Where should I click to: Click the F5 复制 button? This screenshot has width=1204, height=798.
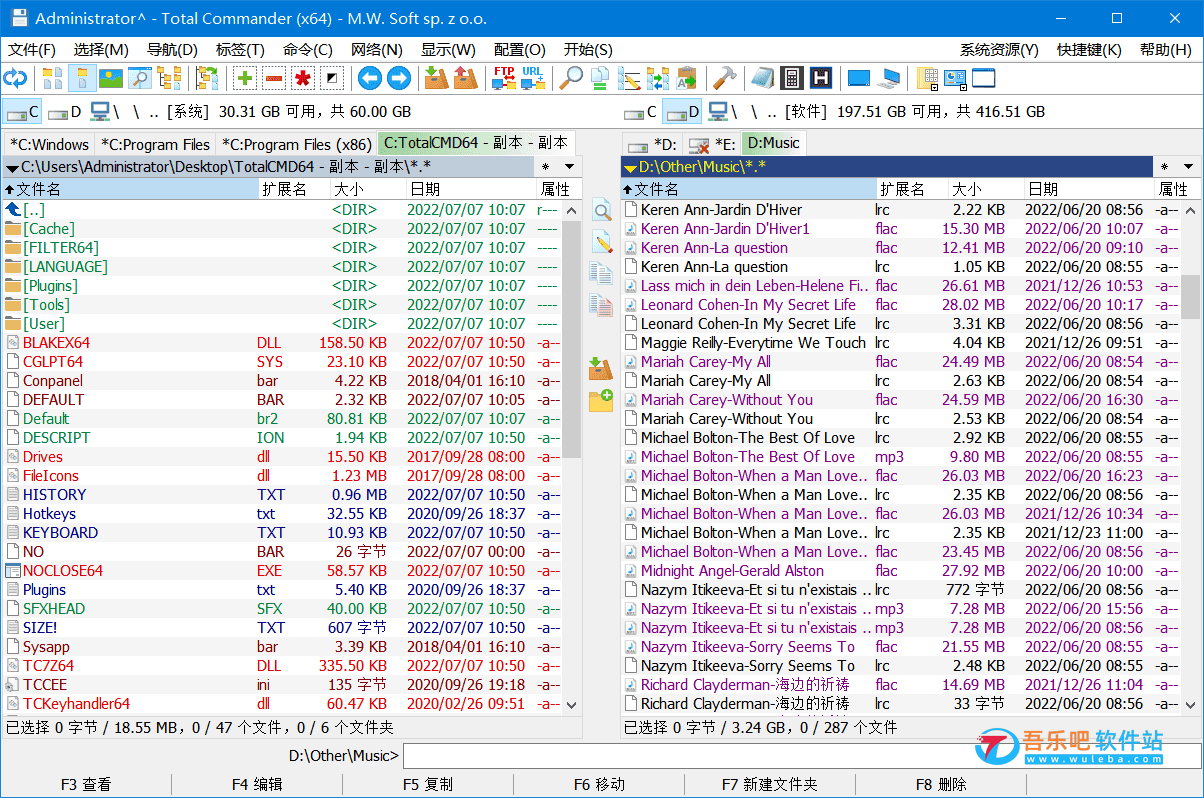tap(428, 785)
